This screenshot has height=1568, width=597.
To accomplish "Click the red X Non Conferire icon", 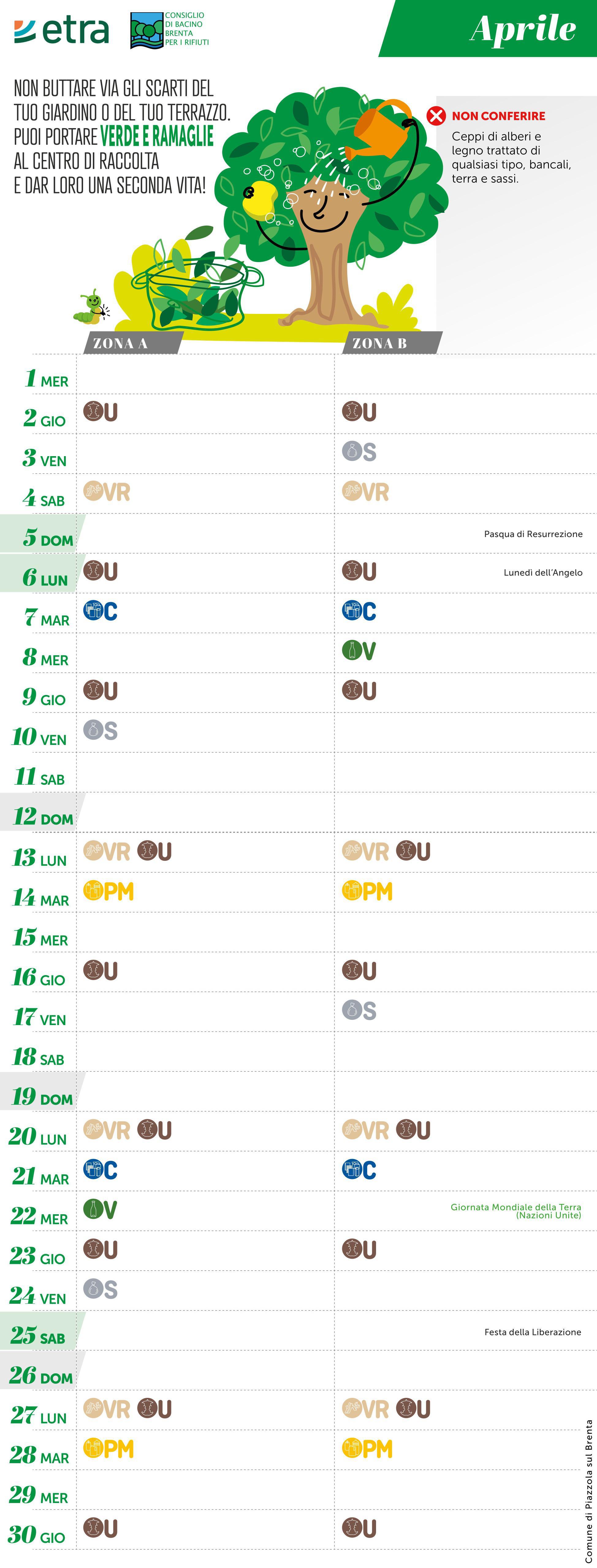I will click(x=436, y=116).
